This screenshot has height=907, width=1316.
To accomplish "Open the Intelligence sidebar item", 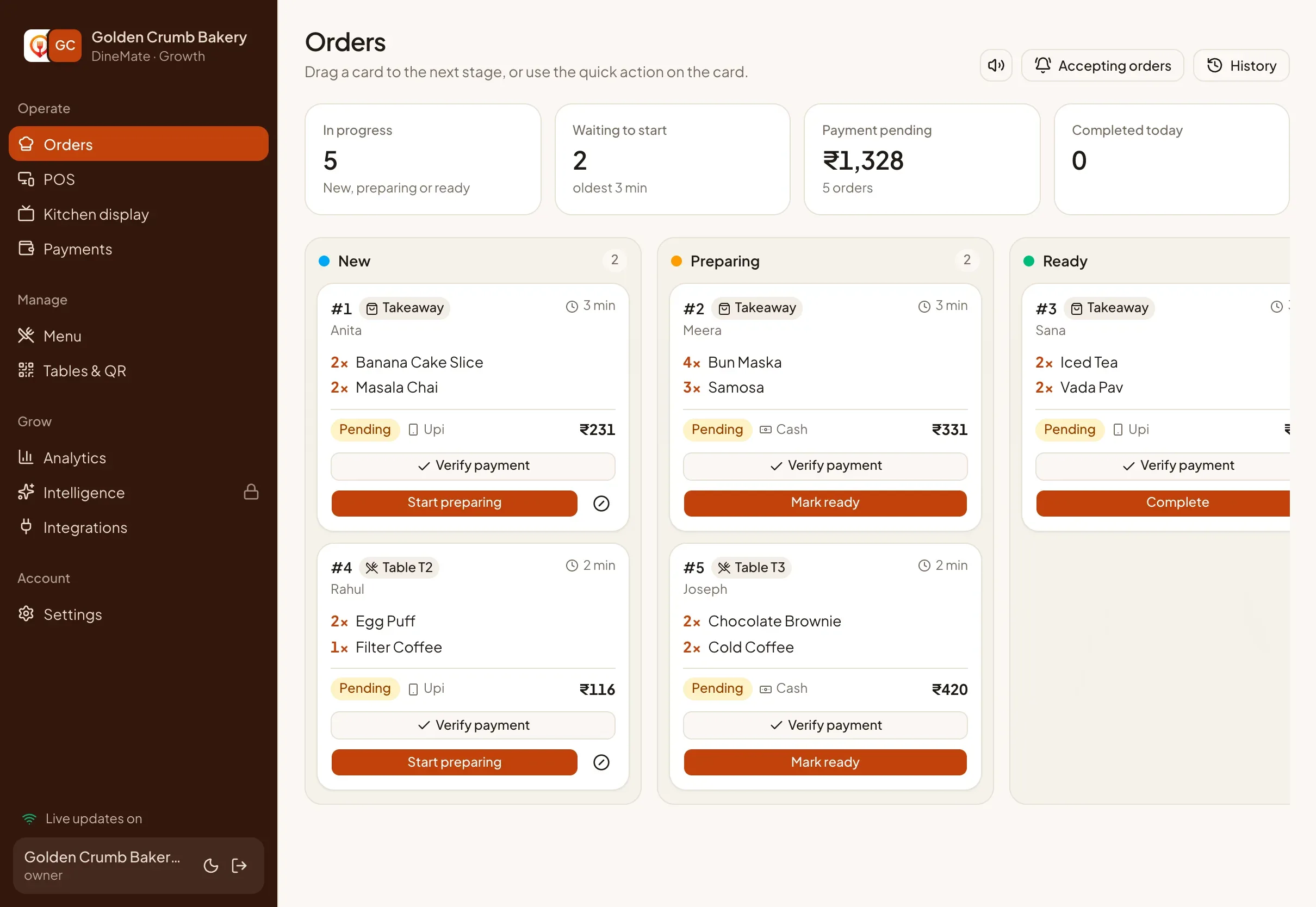I will click(x=139, y=493).
